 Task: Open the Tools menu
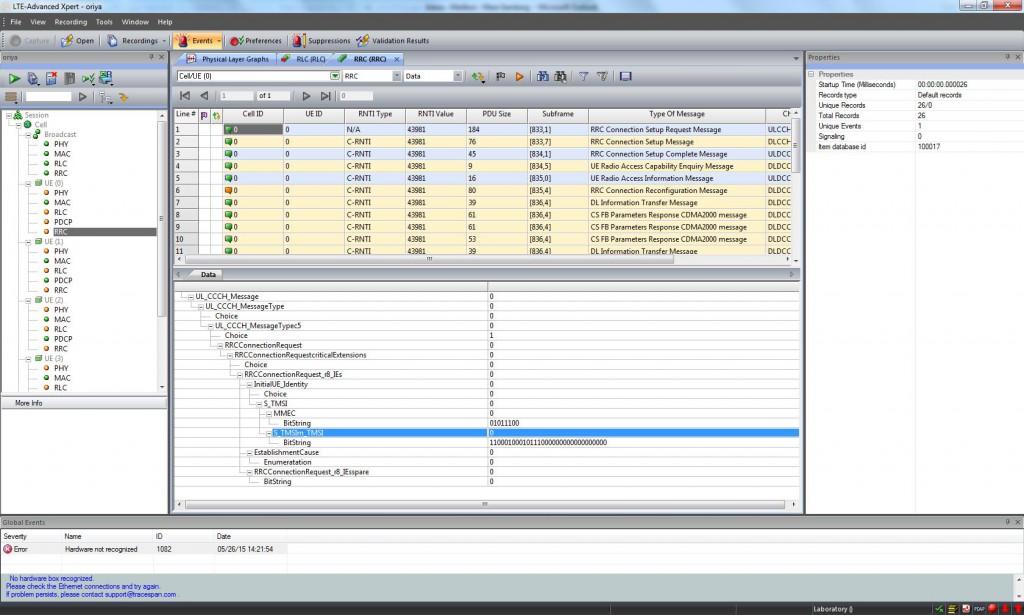tap(104, 22)
